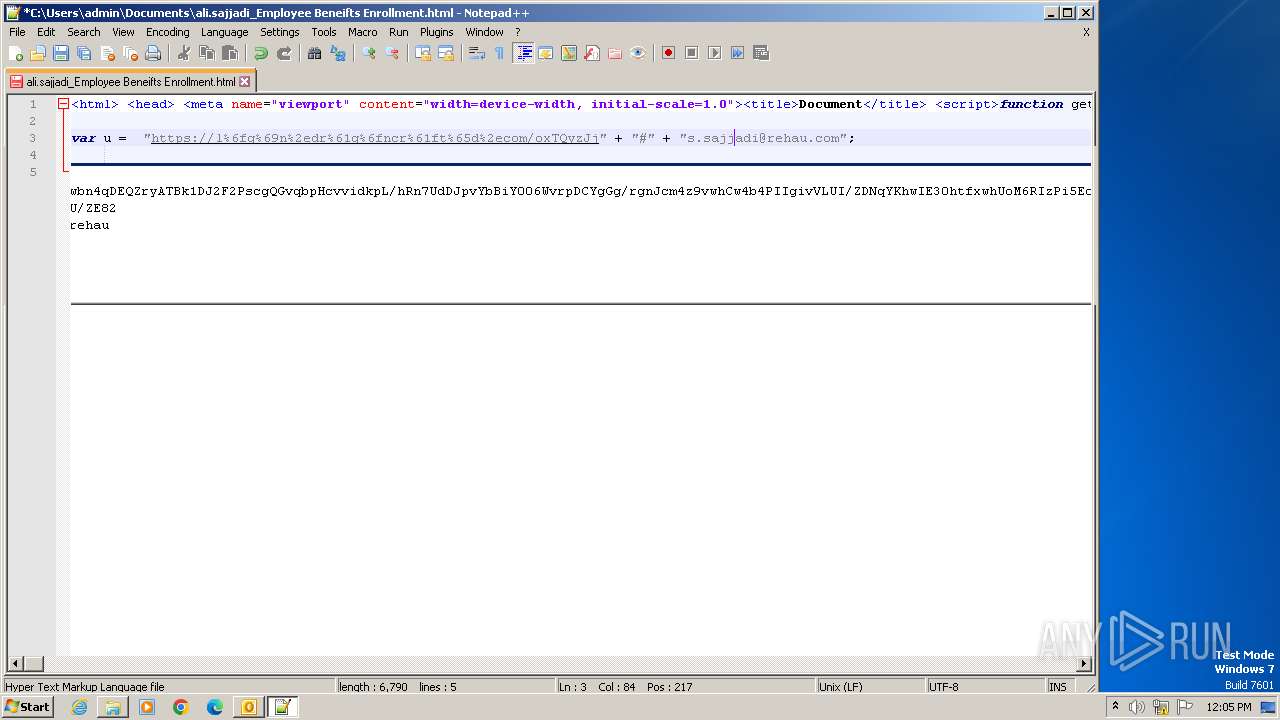Toggle monitoring eye icon

638,53
